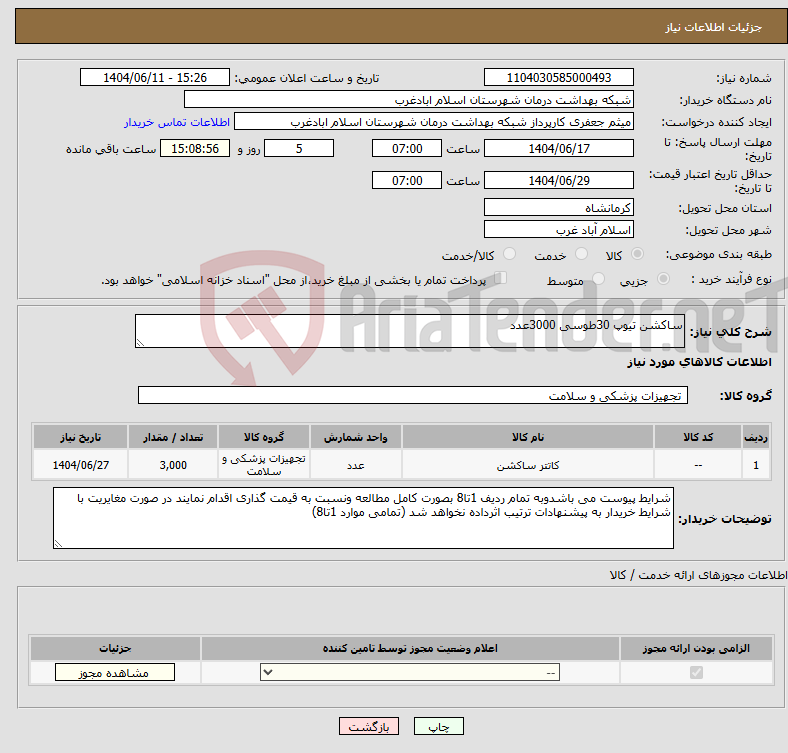788x753 pixels.
Task: Click the resize grip of شرح کلی نیاز box
Action: point(140,343)
